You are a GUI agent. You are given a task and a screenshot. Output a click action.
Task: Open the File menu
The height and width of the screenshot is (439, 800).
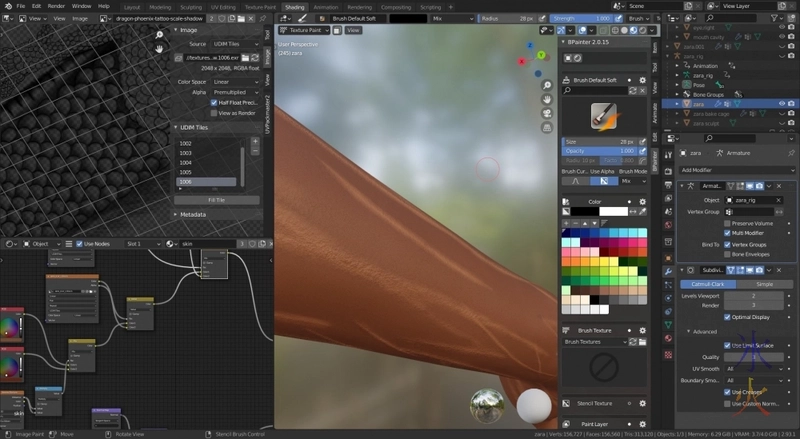coord(20,6)
